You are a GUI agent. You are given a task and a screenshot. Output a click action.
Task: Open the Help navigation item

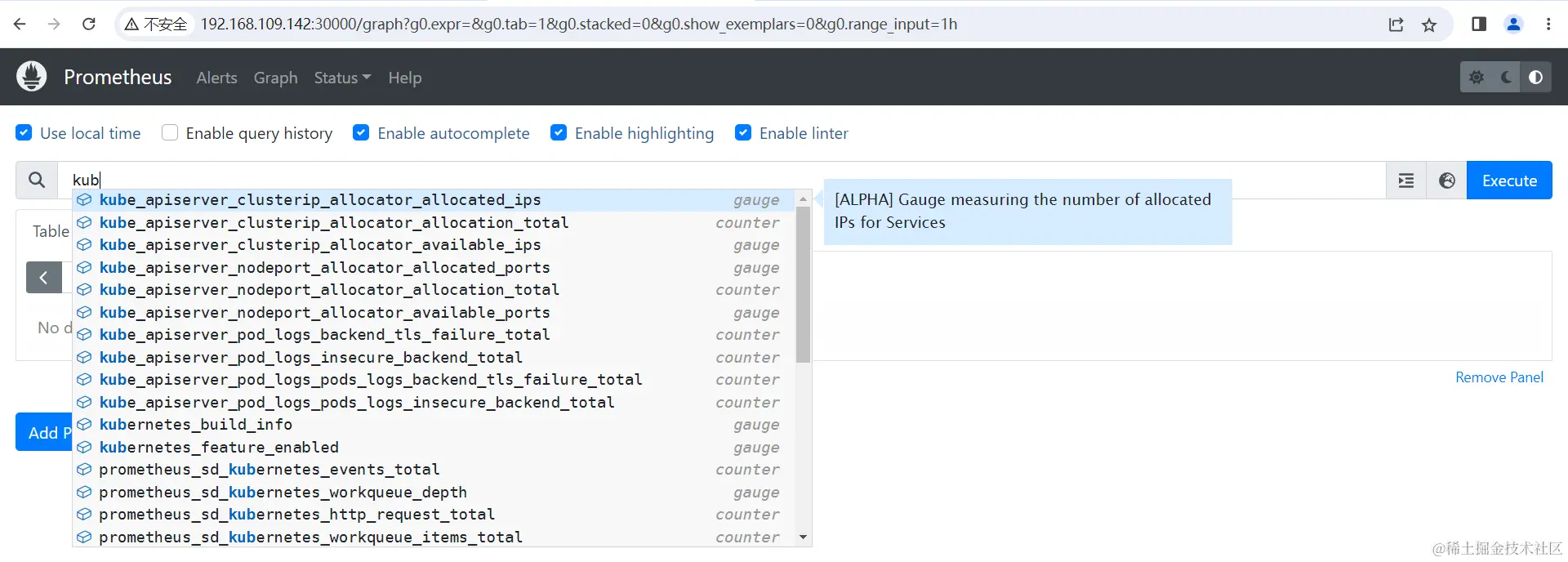point(404,78)
